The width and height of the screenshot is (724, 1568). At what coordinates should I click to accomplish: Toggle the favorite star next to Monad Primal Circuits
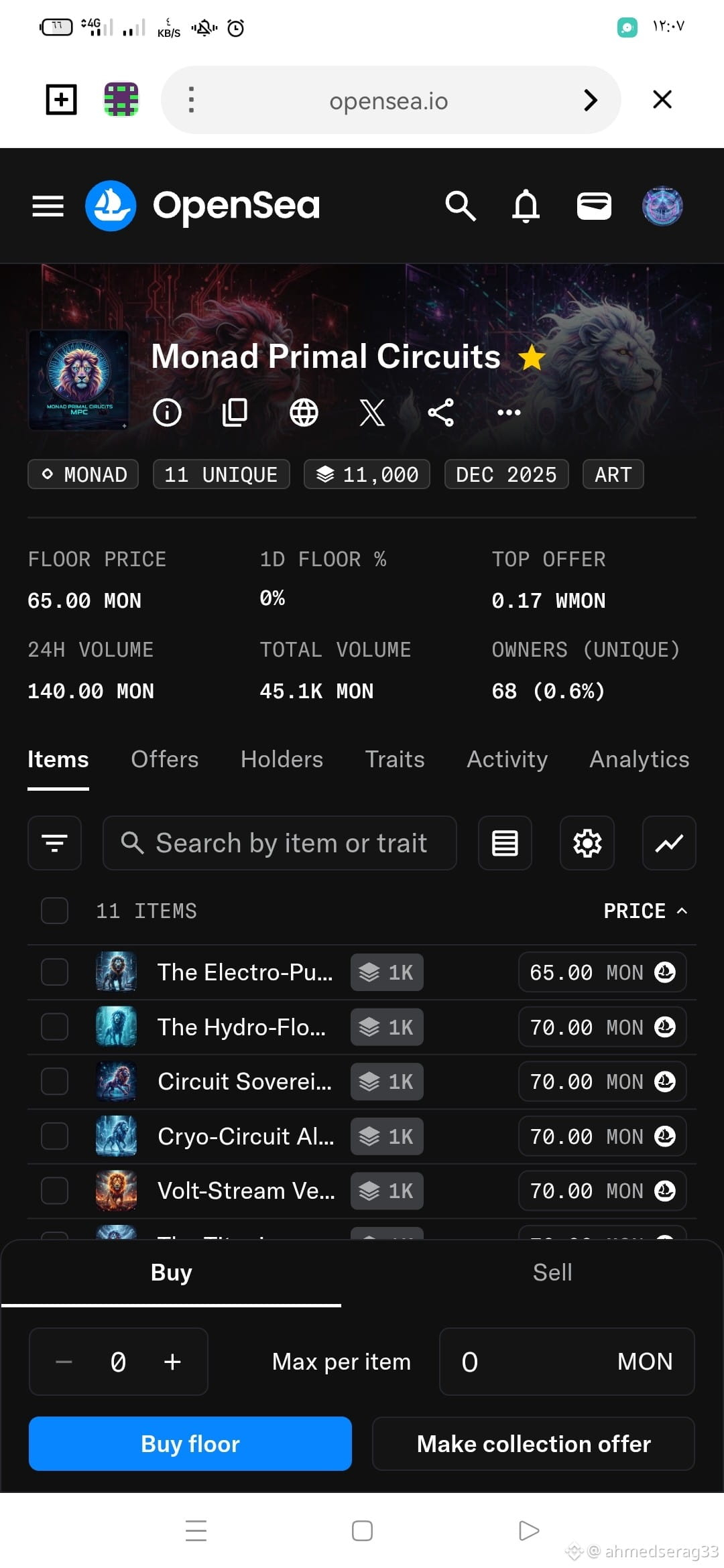(532, 357)
